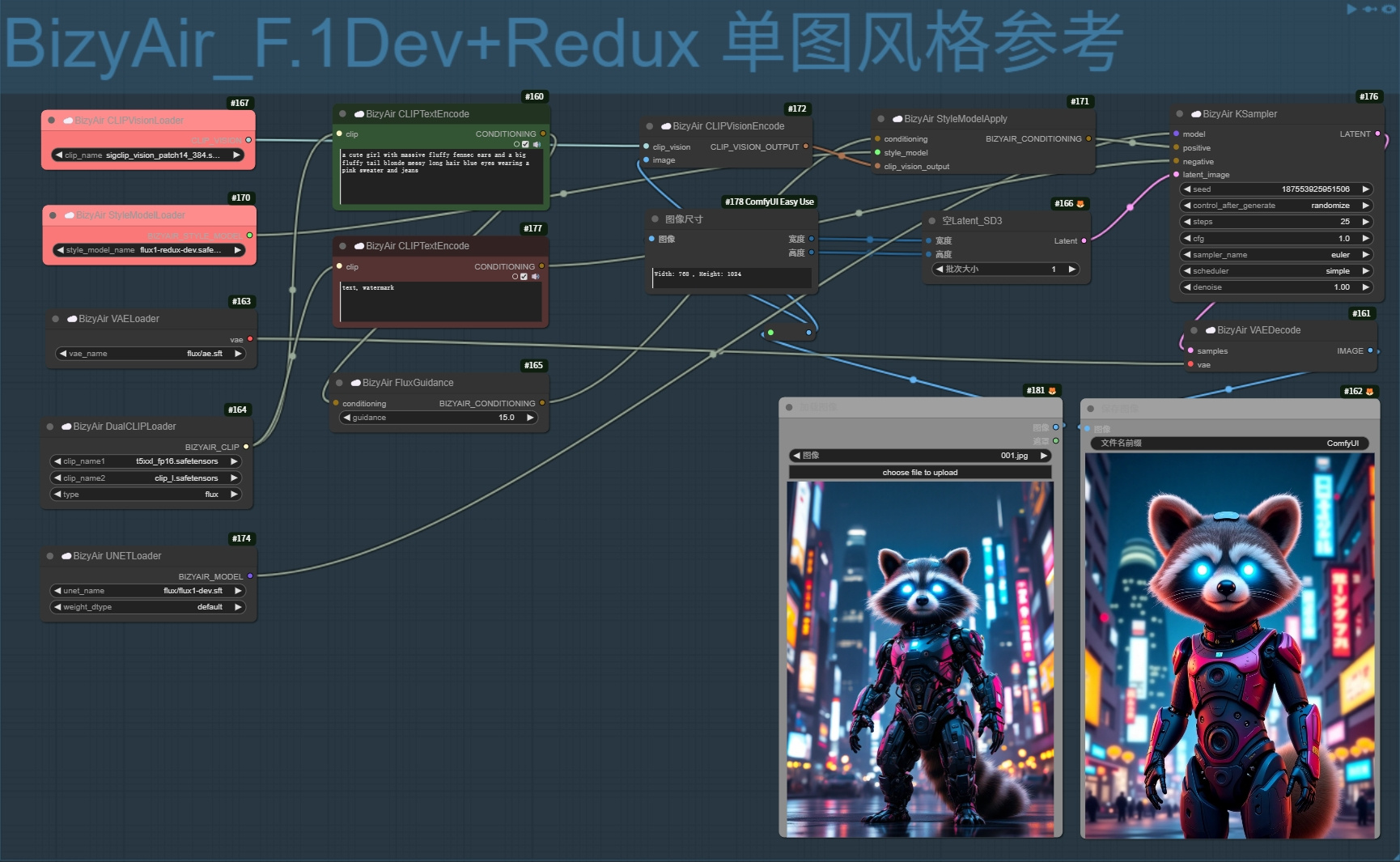Toggle the checkbox in green CLIPTextEncode node
Viewport: 1400px width, 862px height.
(525, 145)
